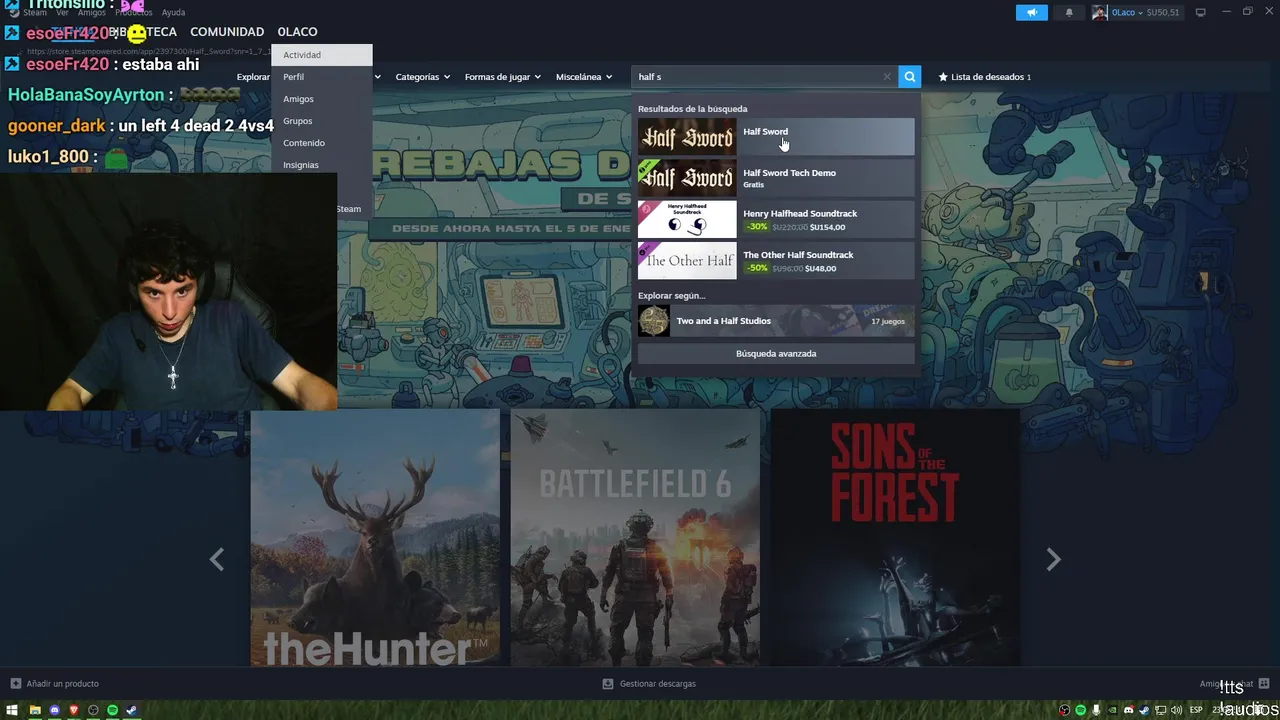Select The Other Half Soundtrack result
This screenshot has width=1280, height=720.
[x=776, y=260]
